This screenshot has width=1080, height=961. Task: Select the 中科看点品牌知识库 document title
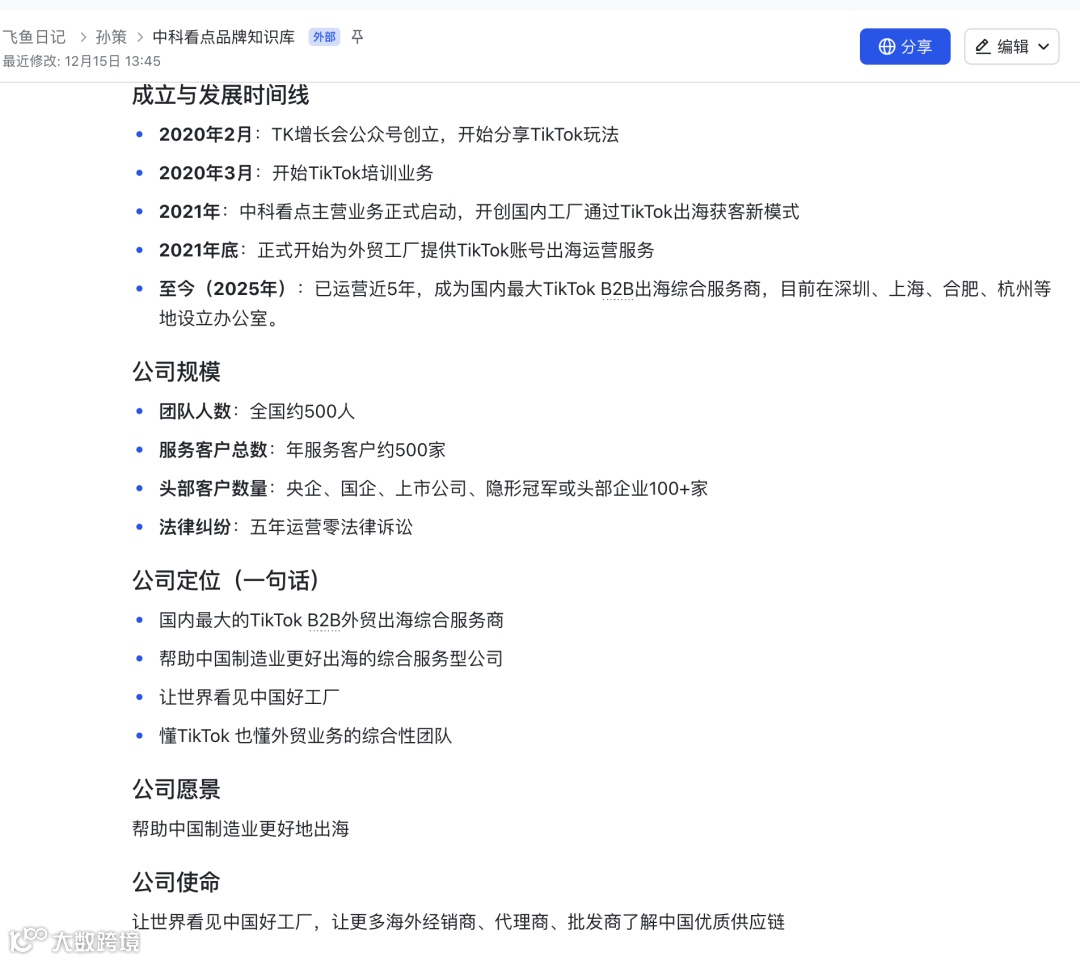point(223,37)
